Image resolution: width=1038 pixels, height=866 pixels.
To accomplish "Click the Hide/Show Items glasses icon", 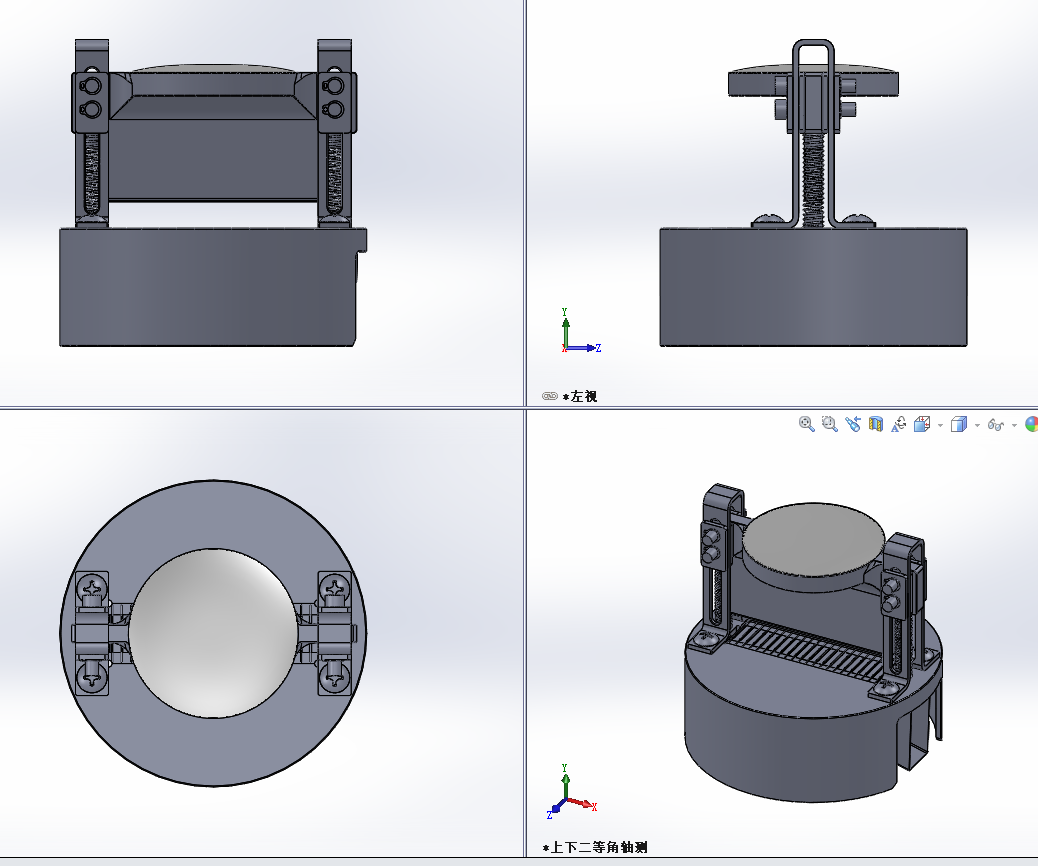I will pyautogui.click(x=996, y=424).
